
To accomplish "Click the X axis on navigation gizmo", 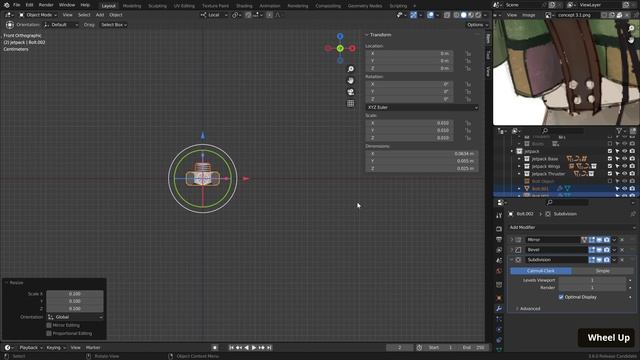I will click(x=352, y=48).
